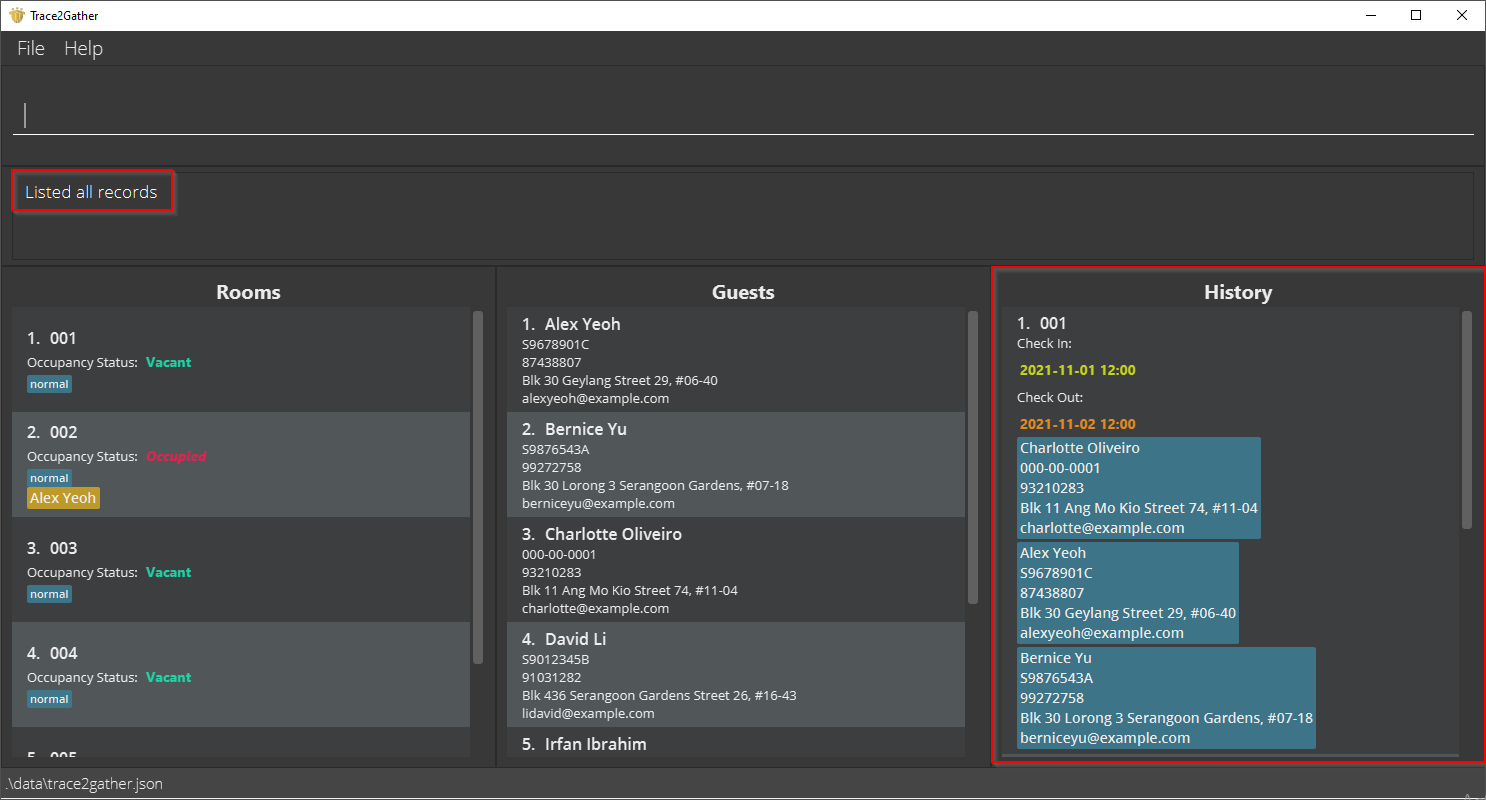Open the File menu
This screenshot has height=800, width=1486.
tap(31, 48)
